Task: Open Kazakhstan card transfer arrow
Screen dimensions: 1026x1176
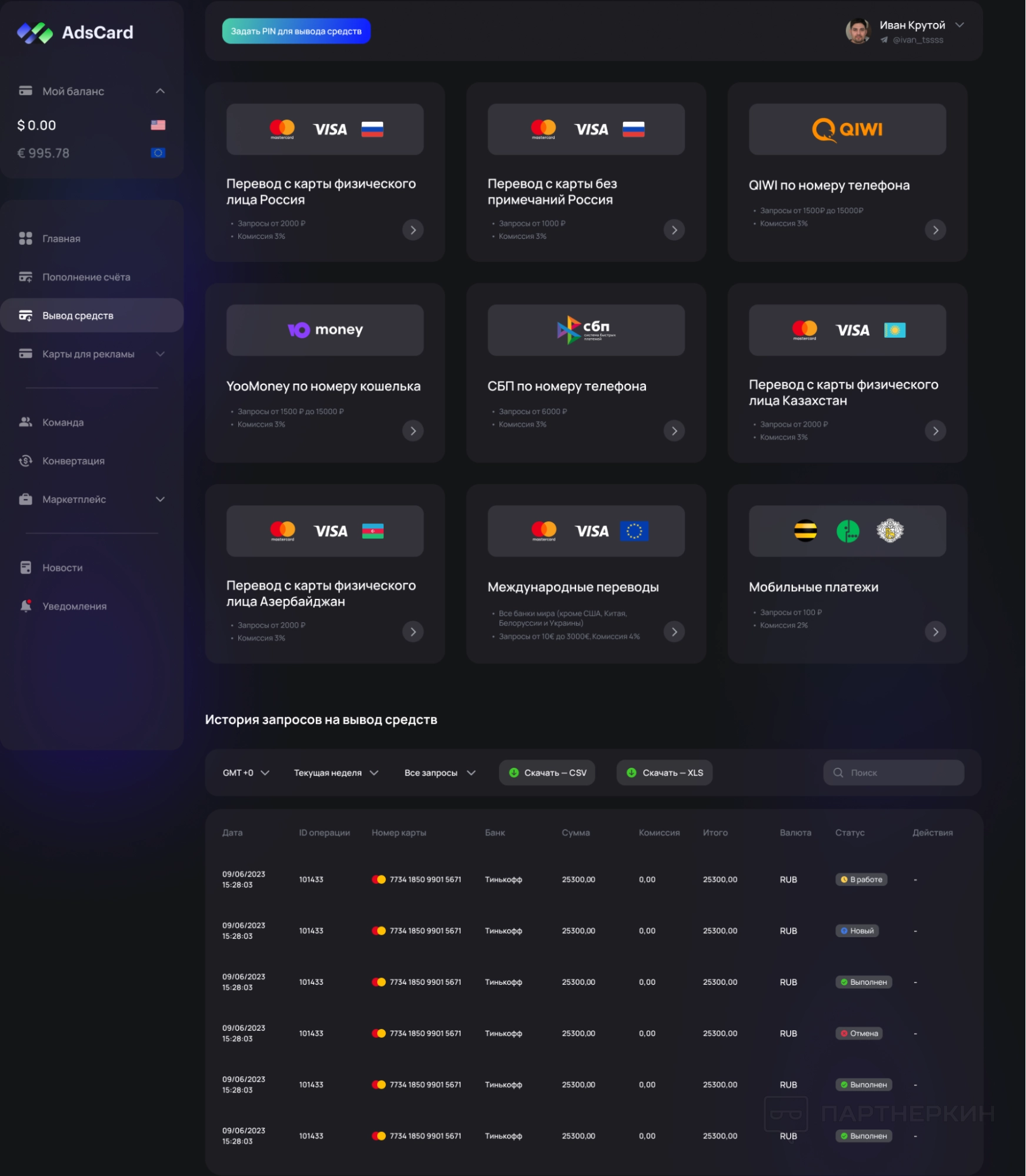Action: click(935, 431)
